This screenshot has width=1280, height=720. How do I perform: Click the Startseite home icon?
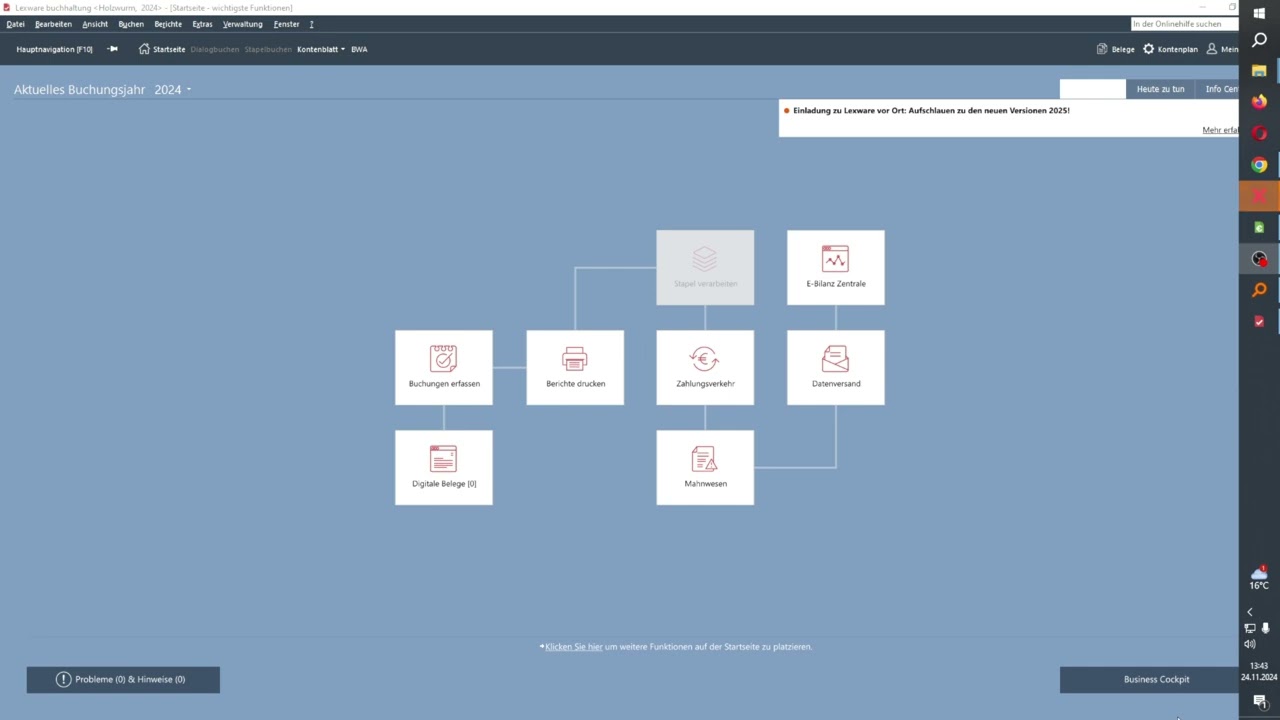(144, 49)
